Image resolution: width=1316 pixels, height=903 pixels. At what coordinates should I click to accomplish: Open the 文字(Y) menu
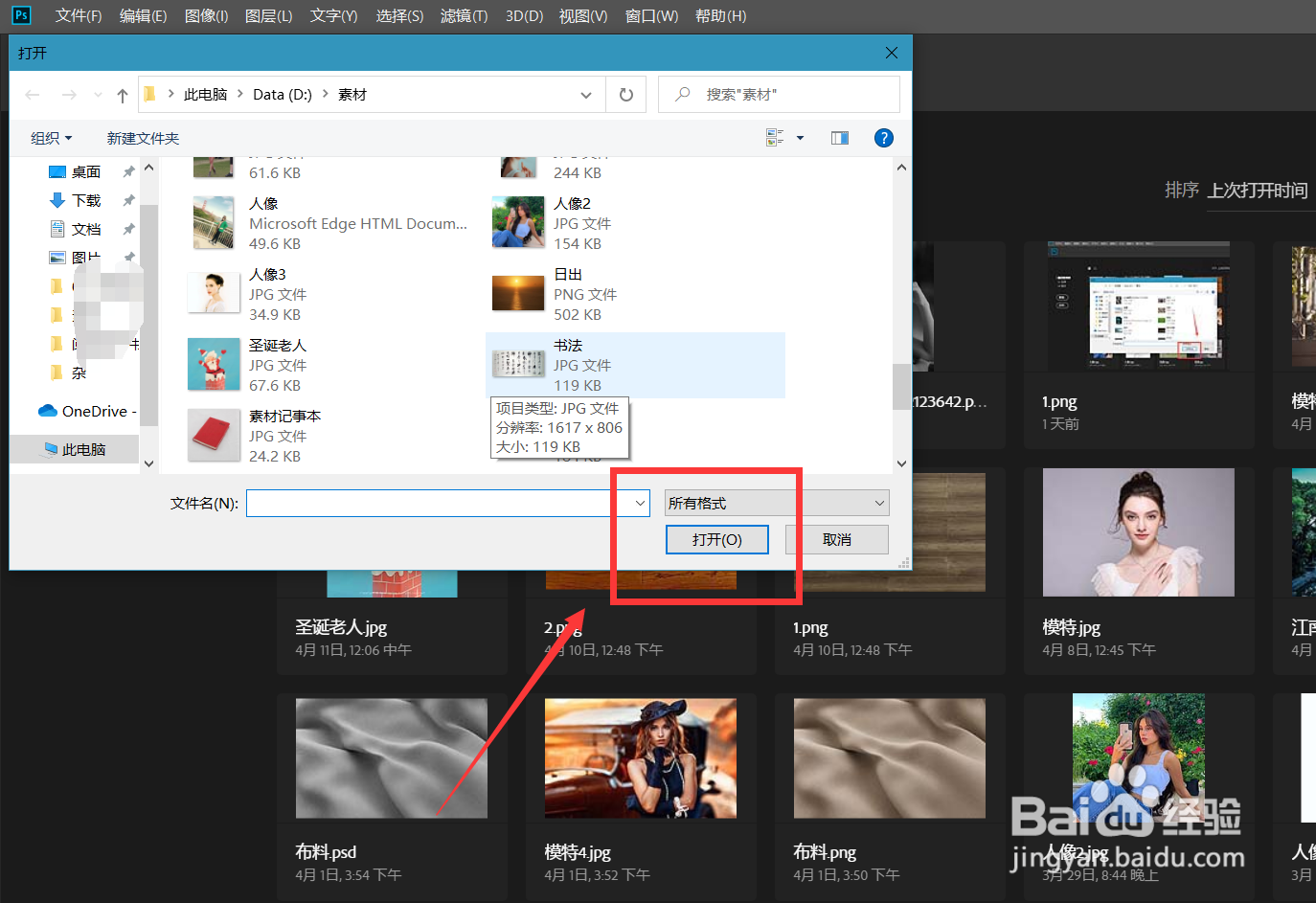point(333,16)
